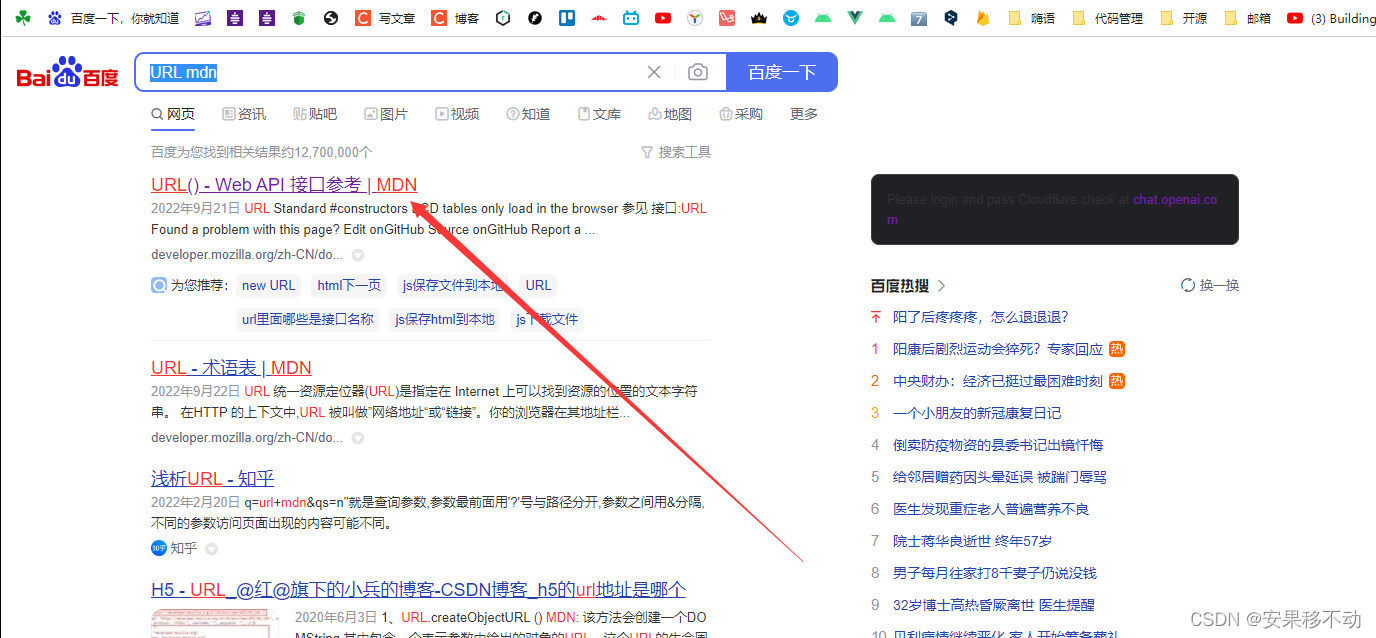The image size is (1376, 638).
Task: Open the (3) Building YouTube bookmark
Action: click(1331, 18)
